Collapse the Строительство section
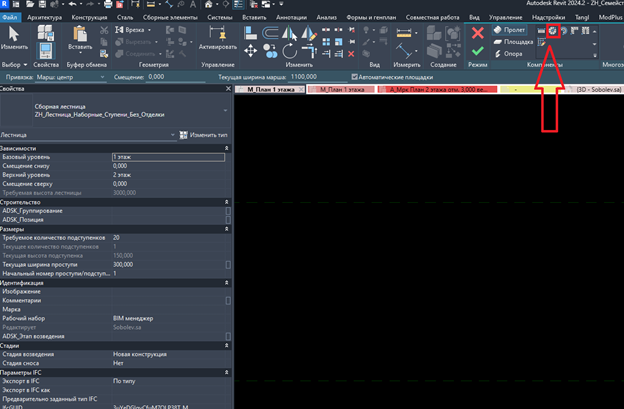 (226, 202)
